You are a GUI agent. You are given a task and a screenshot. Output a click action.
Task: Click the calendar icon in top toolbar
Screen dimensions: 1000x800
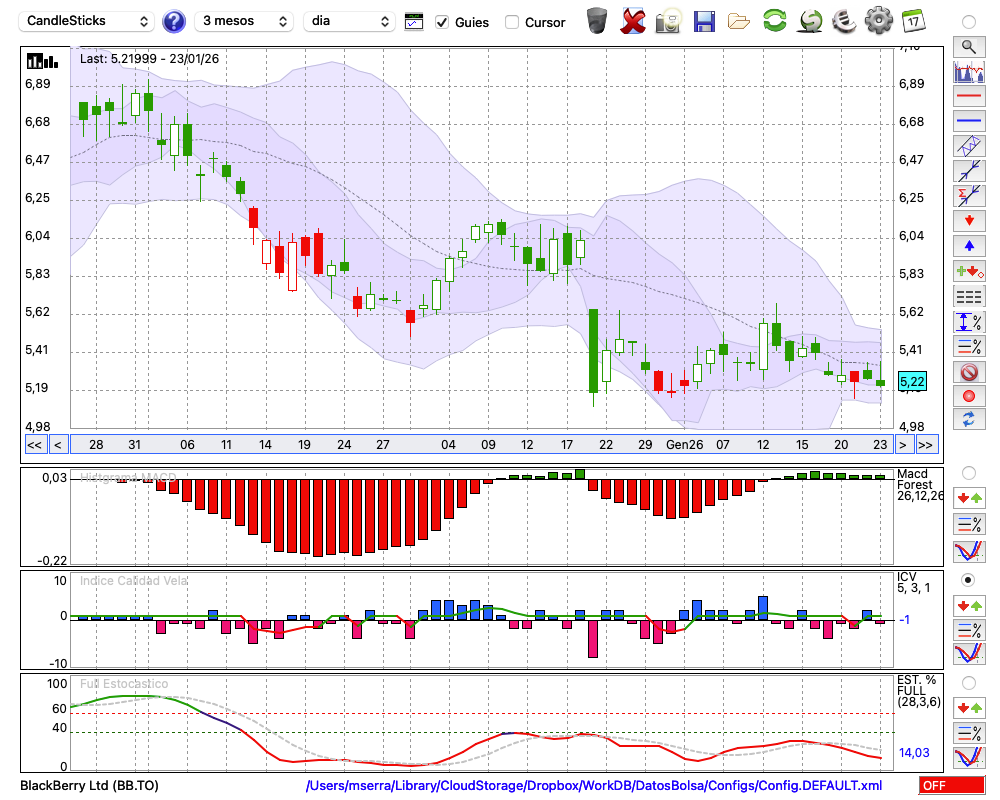913,21
